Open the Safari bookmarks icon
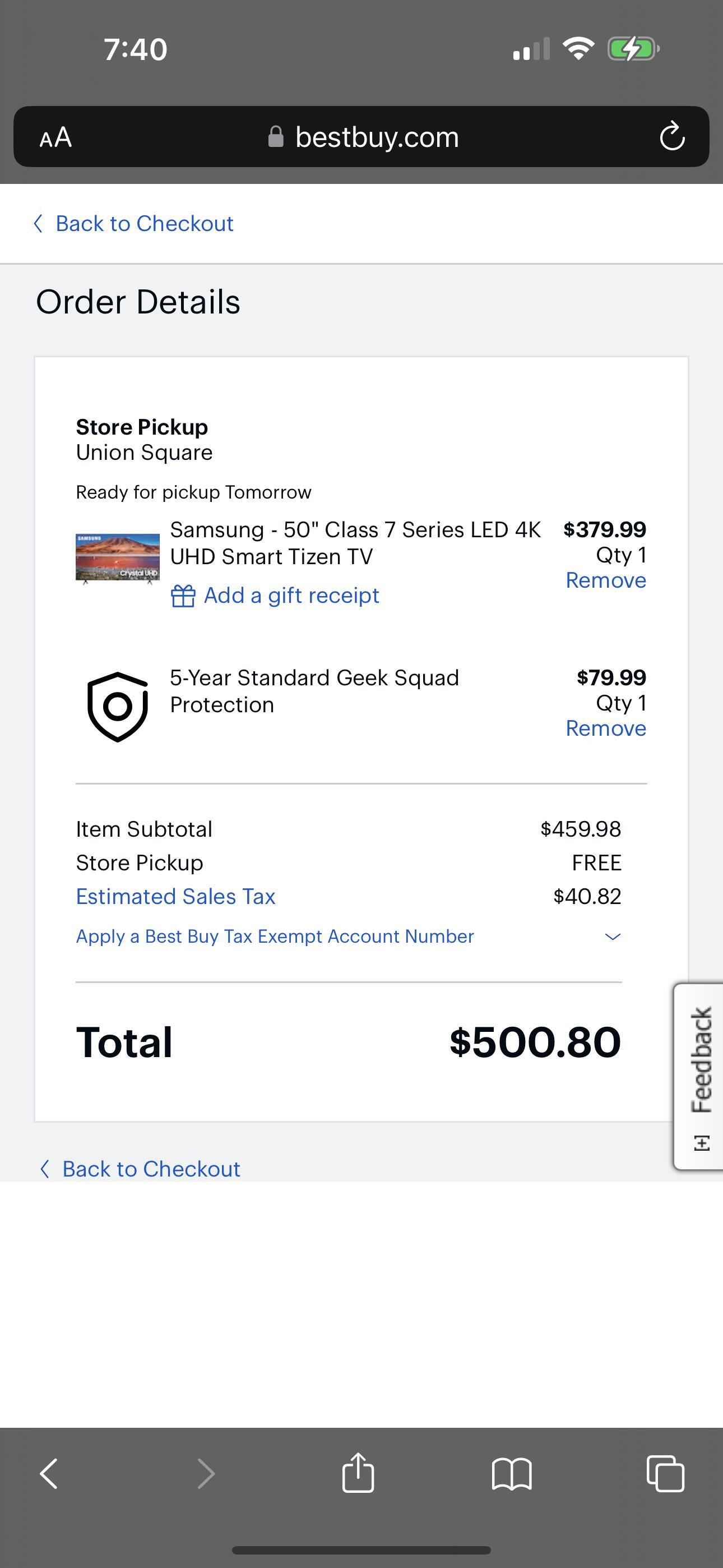This screenshot has width=723, height=1568. 511,1474
